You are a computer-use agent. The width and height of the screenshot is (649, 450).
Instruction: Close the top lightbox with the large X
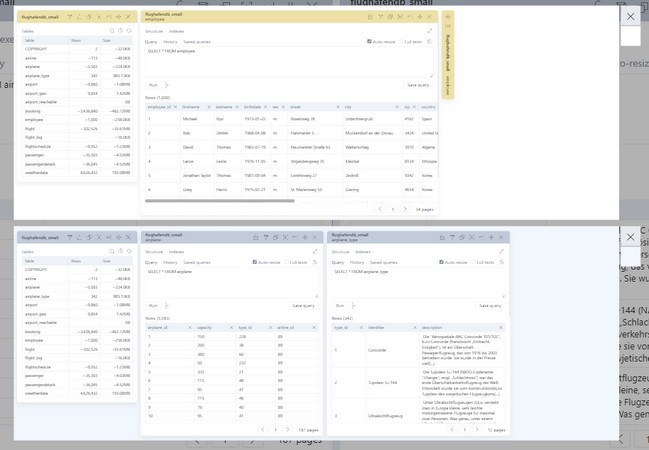click(630, 17)
